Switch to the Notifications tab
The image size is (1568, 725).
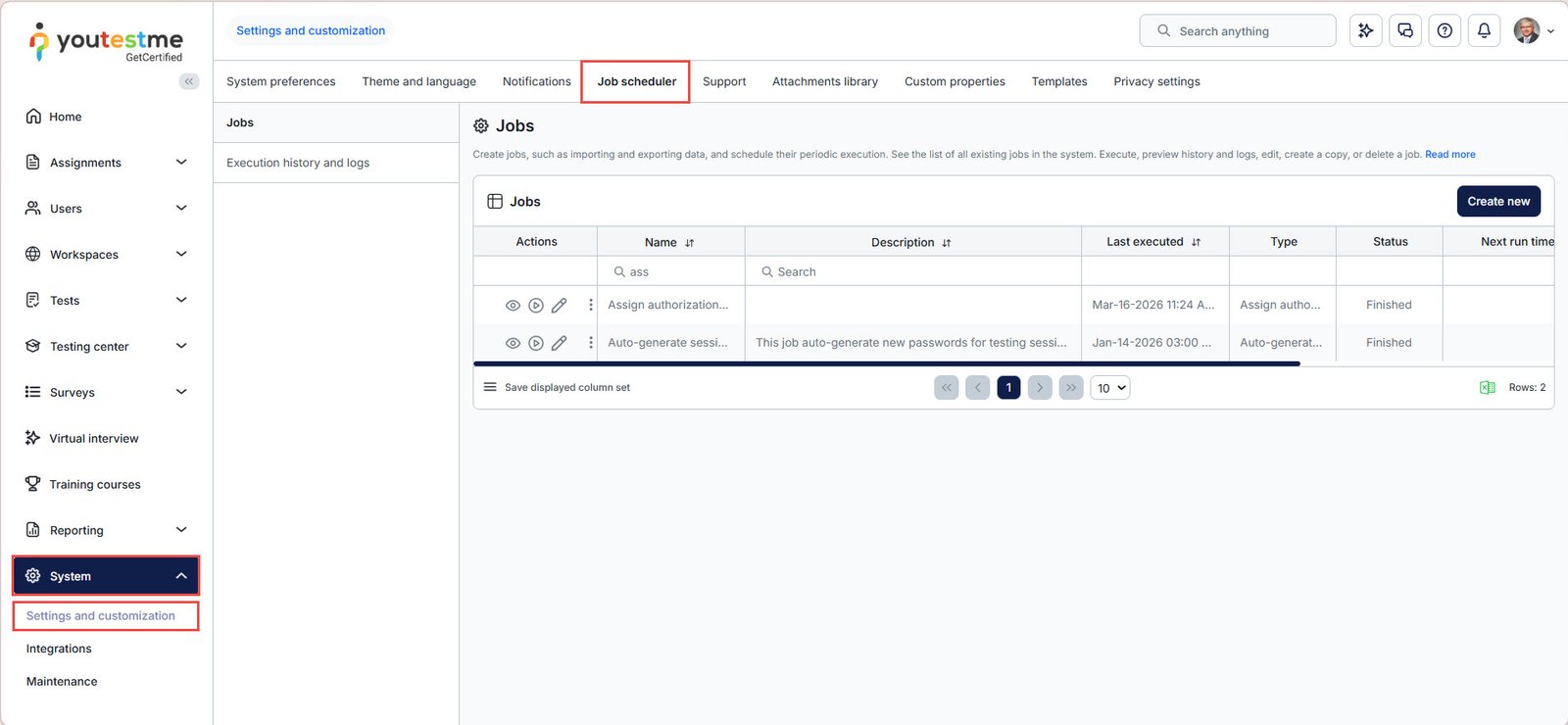pyautogui.click(x=536, y=81)
